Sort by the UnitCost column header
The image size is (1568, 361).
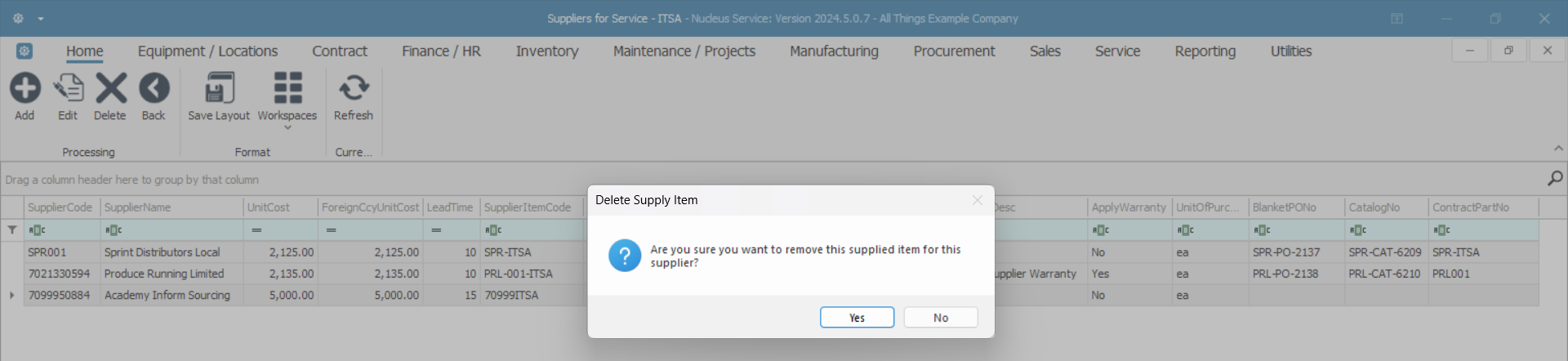[279, 207]
